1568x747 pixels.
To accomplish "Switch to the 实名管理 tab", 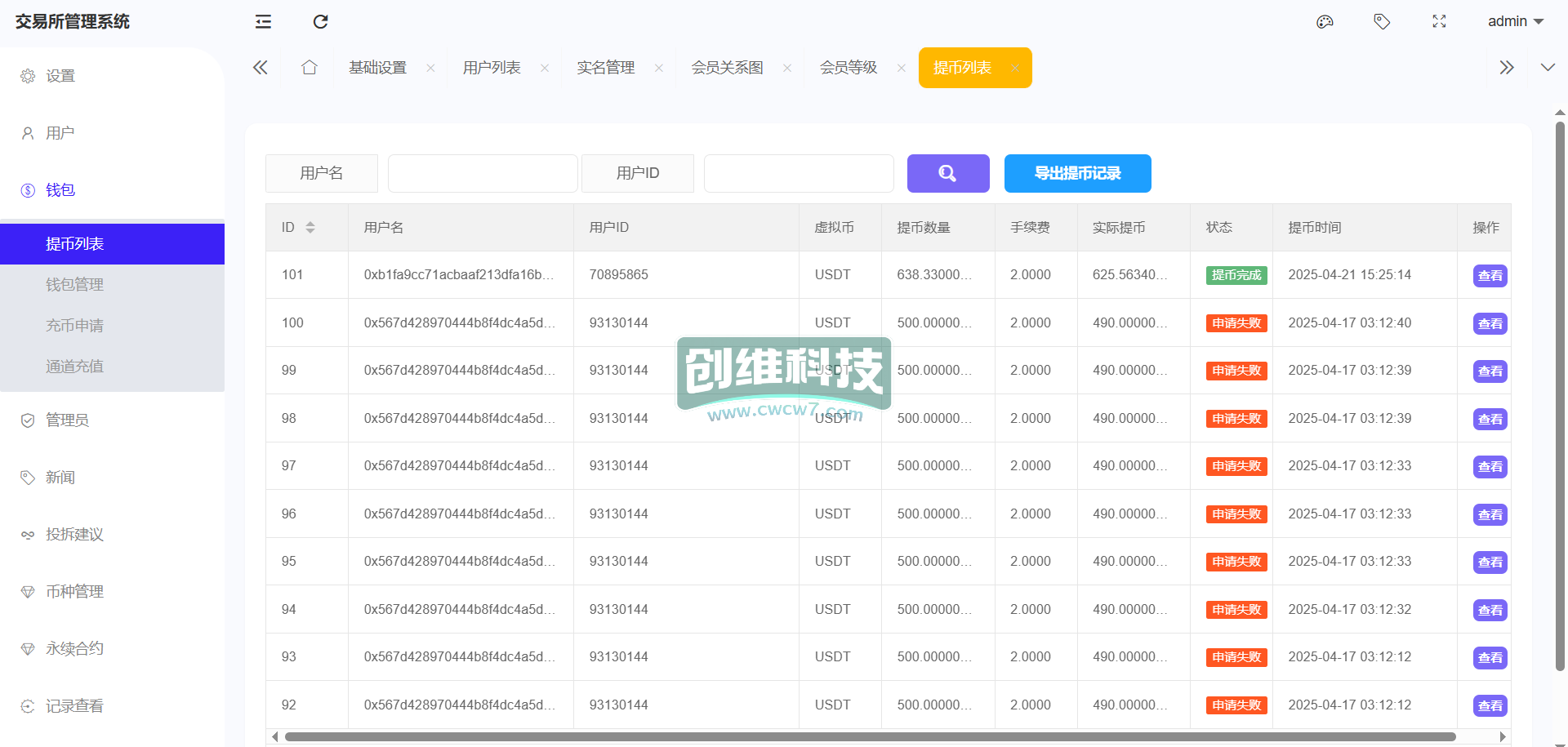I will (605, 68).
